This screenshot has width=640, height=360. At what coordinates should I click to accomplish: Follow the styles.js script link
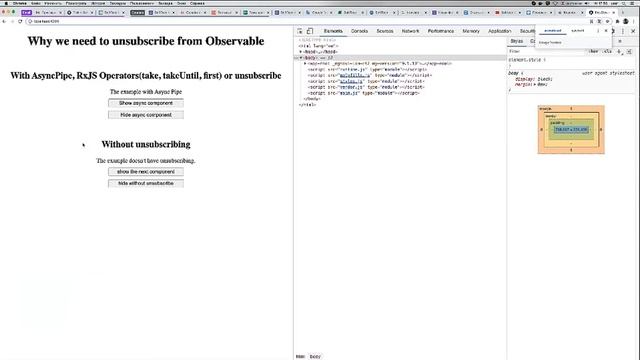point(351,81)
